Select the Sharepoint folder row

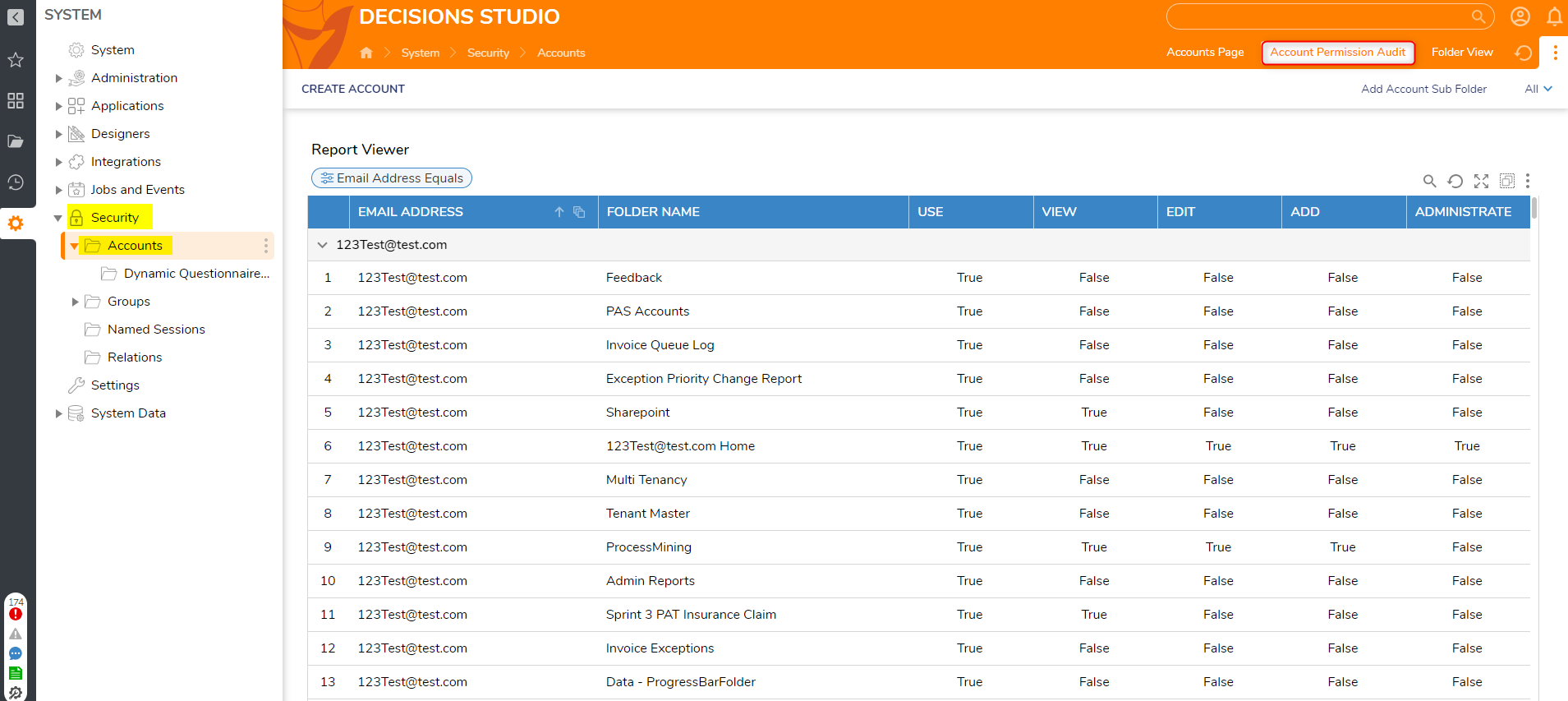[x=918, y=413]
